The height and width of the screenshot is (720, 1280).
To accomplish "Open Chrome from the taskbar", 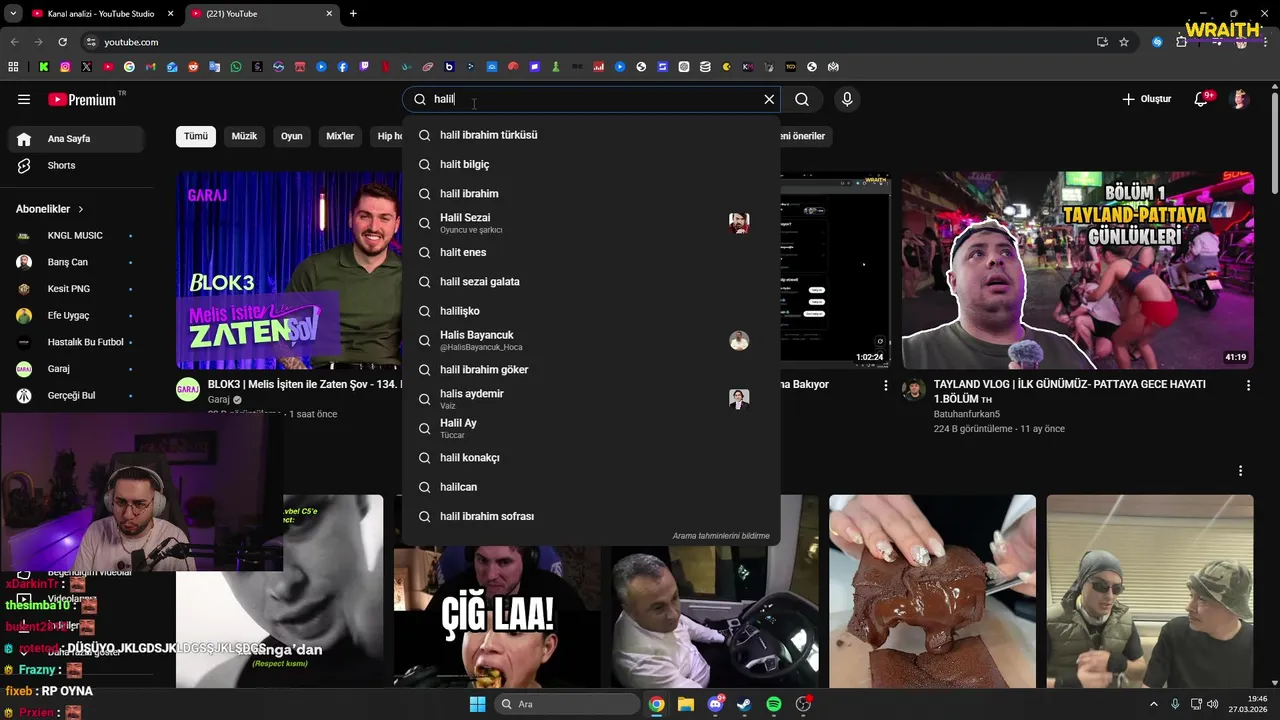I will (x=656, y=704).
